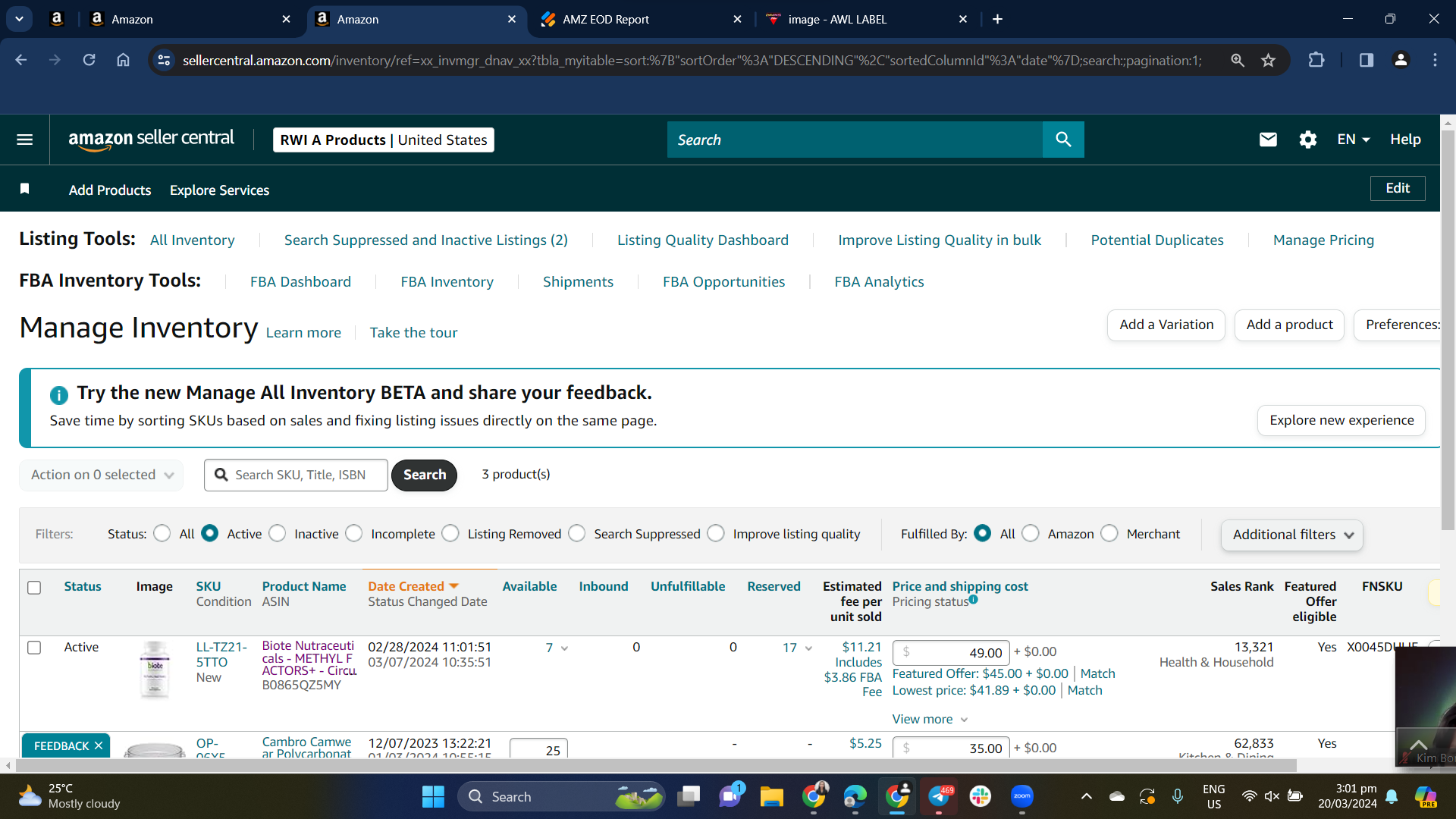Click the Windows Start button

[x=433, y=796]
